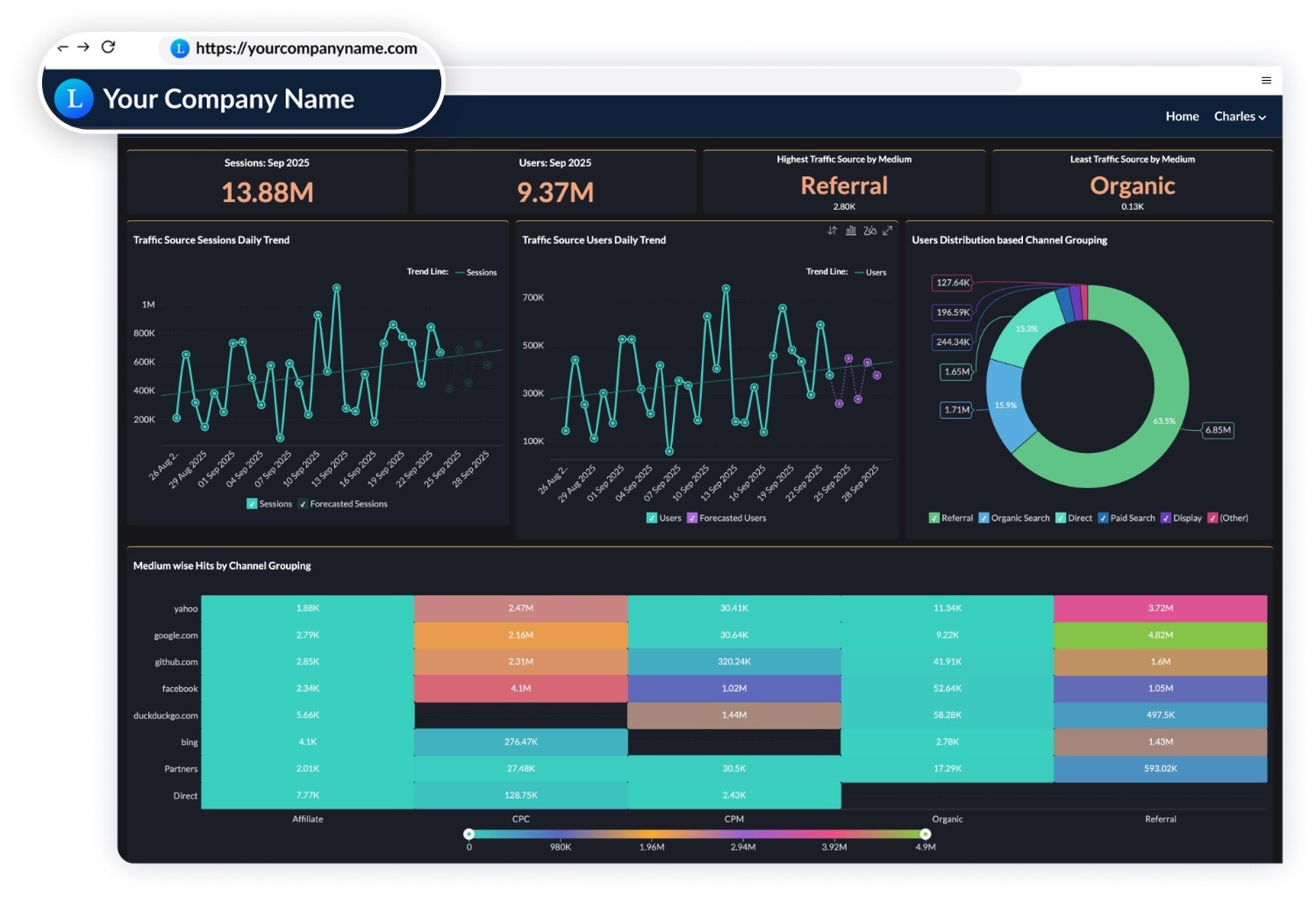This screenshot has width=1316, height=897.
Task: Open the hamburger menu at top right
Action: click(1267, 80)
